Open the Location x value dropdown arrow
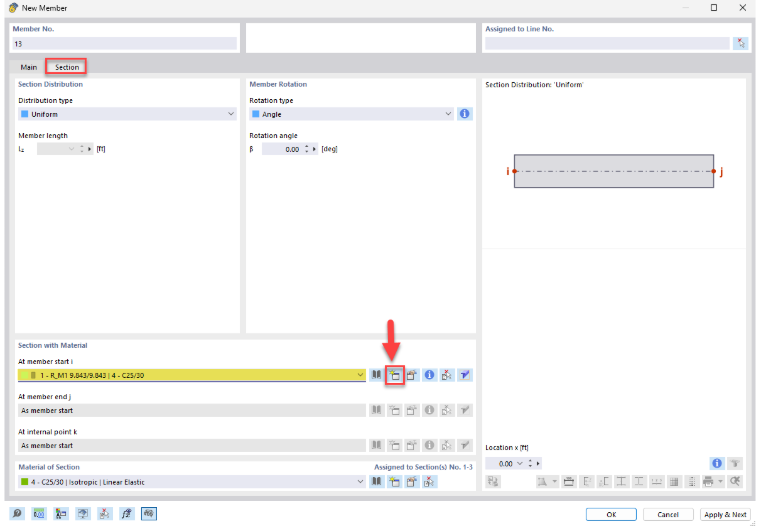The height and width of the screenshot is (526, 760). [x=520, y=463]
